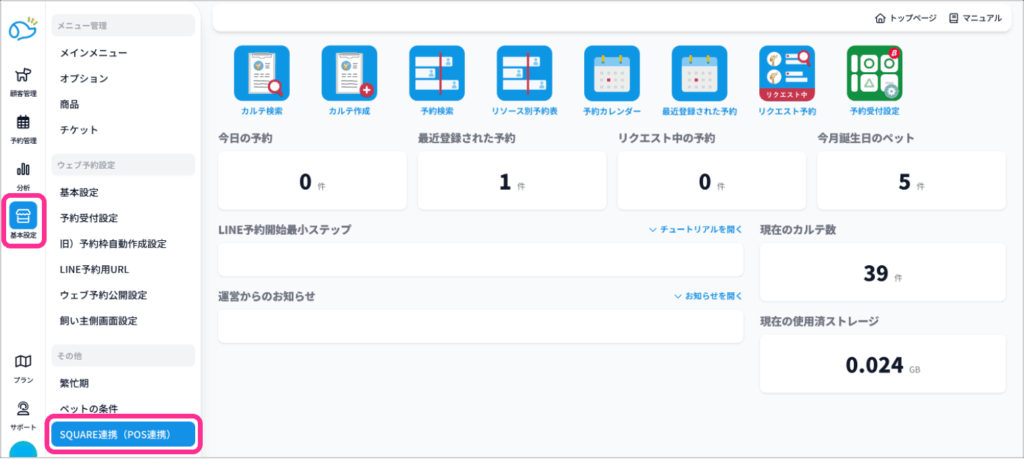Click the リクエスト予約 icon
The width and height of the screenshot is (1024, 459).
pyautogui.click(x=787, y=74)
